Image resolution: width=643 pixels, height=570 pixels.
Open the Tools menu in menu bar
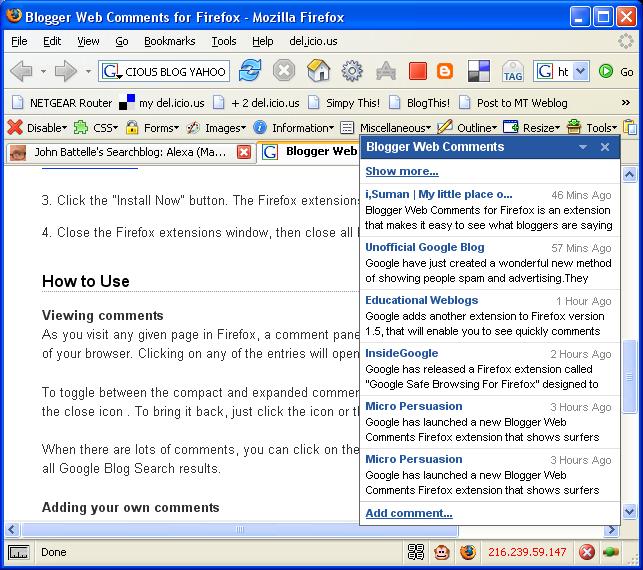point(223,41)
